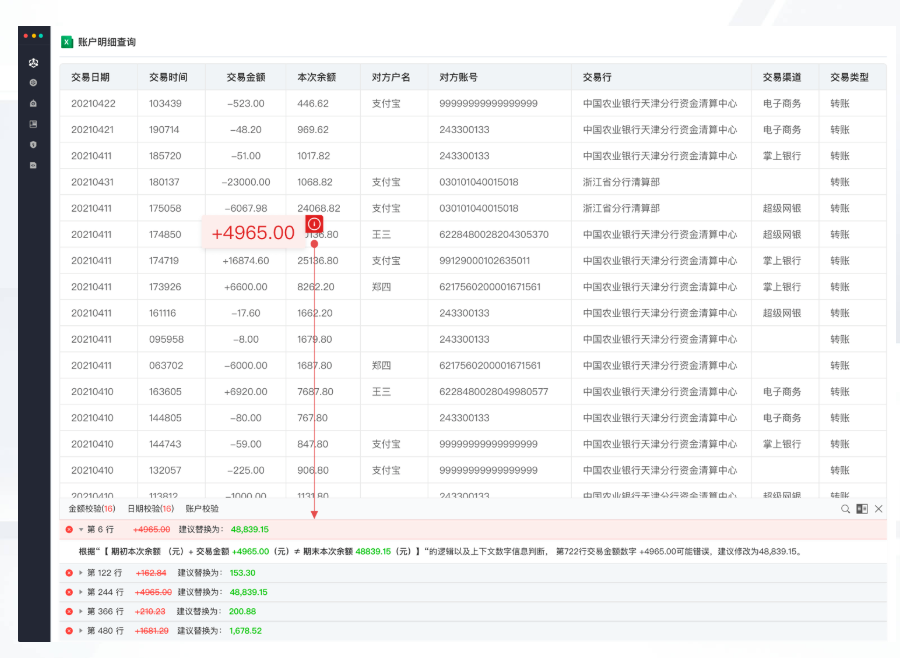Click the time cell 144743

(165, 444)
